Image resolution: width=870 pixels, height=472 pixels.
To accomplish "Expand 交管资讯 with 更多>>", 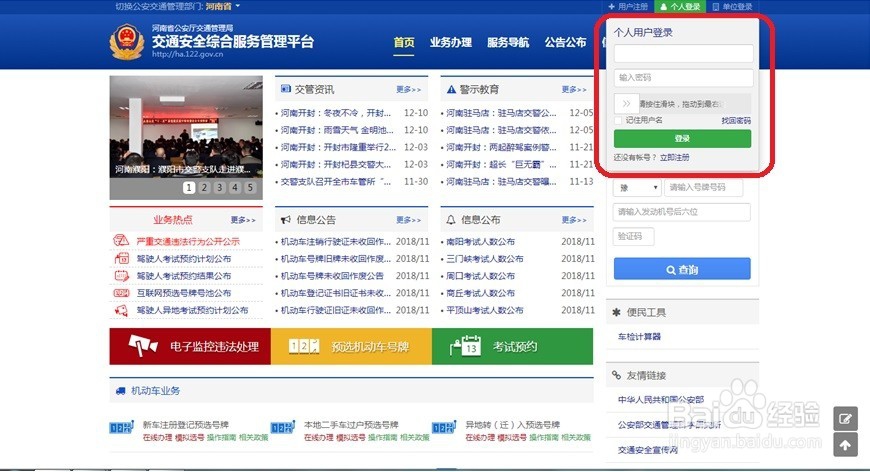I will click(x=408, y=89).
